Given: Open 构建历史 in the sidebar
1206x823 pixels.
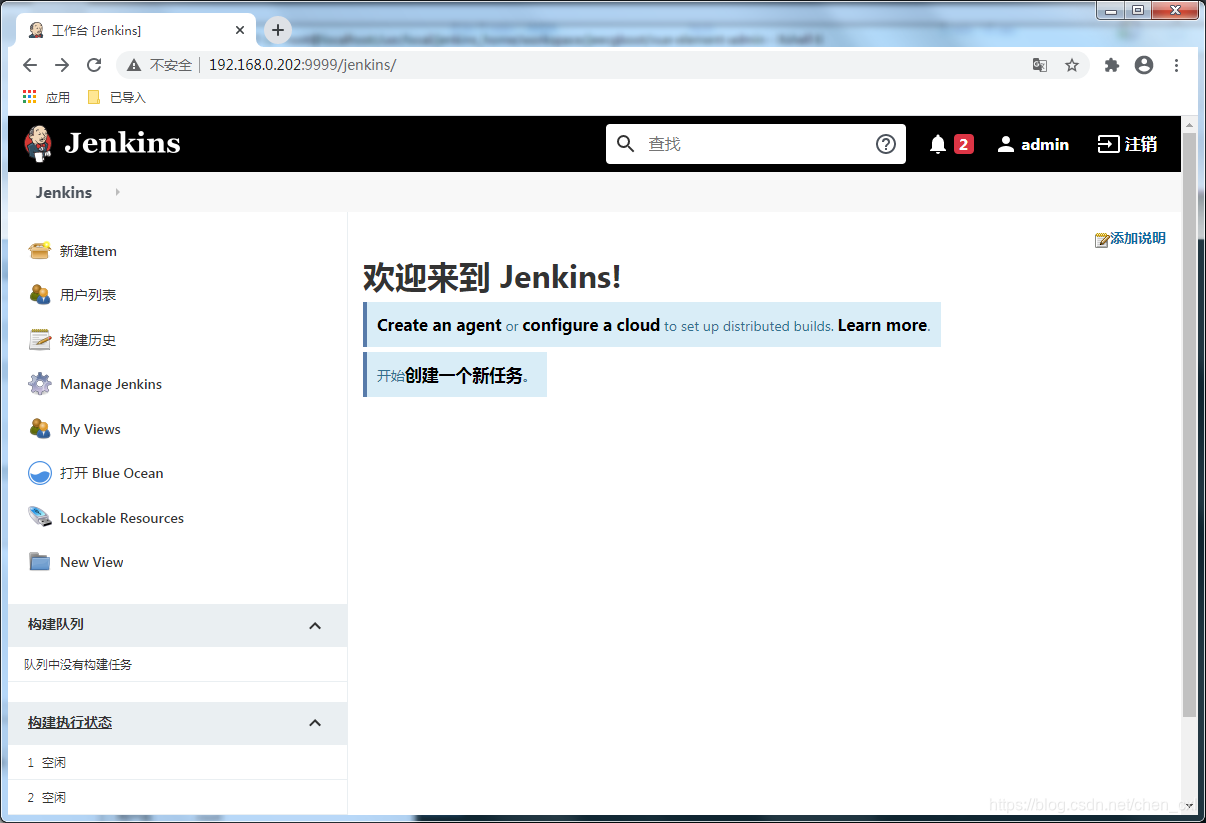Looking at the screenshot, I should pyautogui.click(x=88, y=340).
